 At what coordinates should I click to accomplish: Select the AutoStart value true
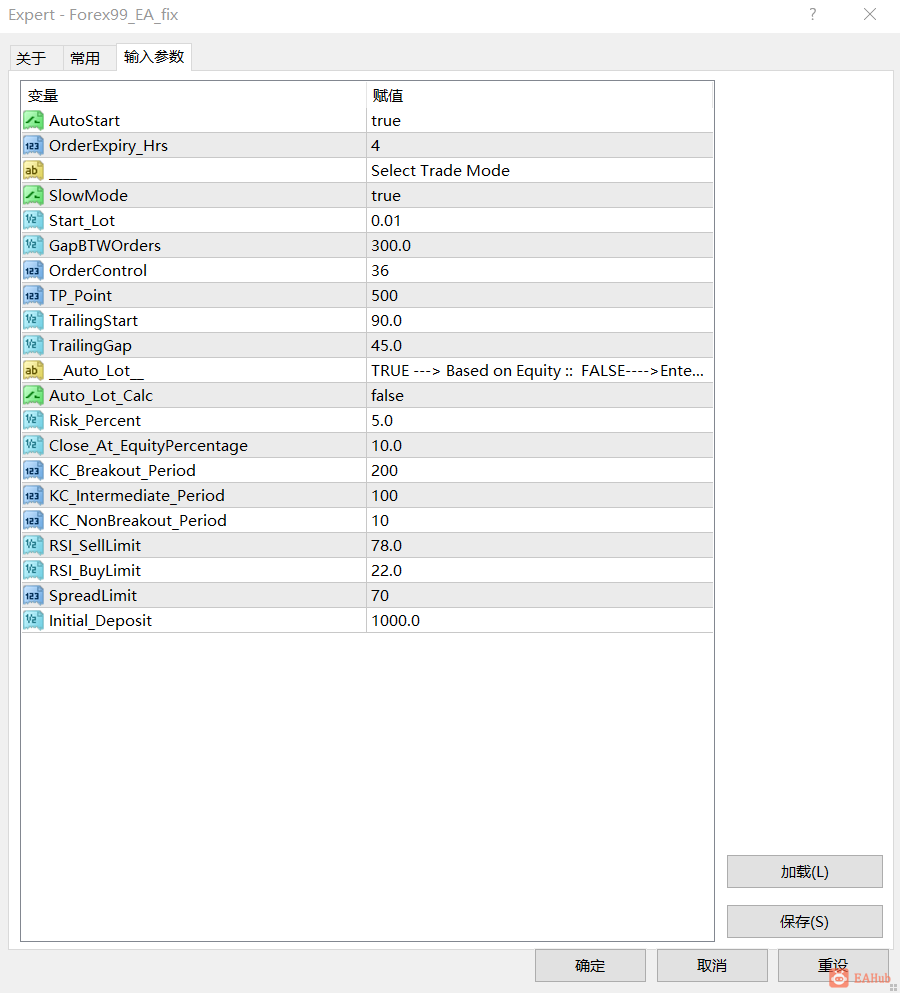coord(540,120)
